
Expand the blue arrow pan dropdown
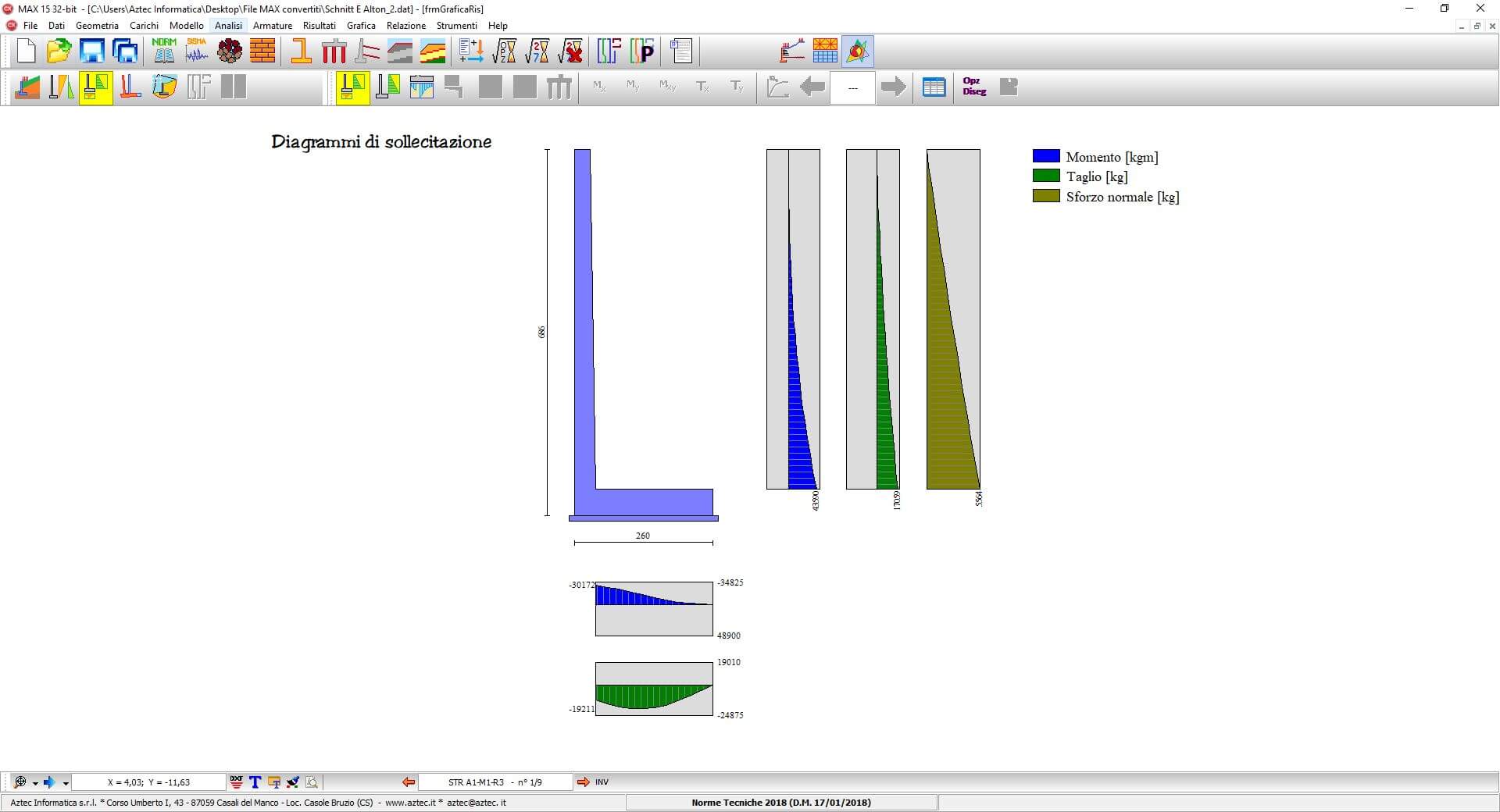pos(66,783)
